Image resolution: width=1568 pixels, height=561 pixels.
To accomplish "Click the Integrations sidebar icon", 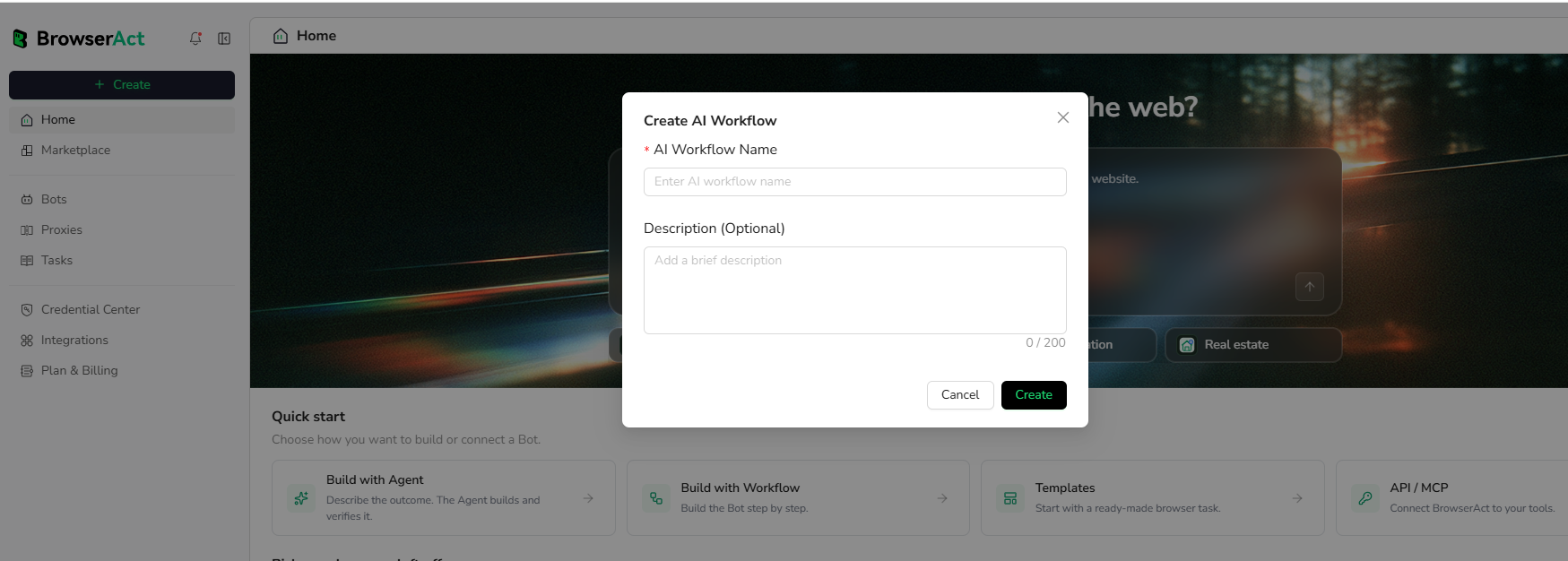I will click(x=27, y=341).
